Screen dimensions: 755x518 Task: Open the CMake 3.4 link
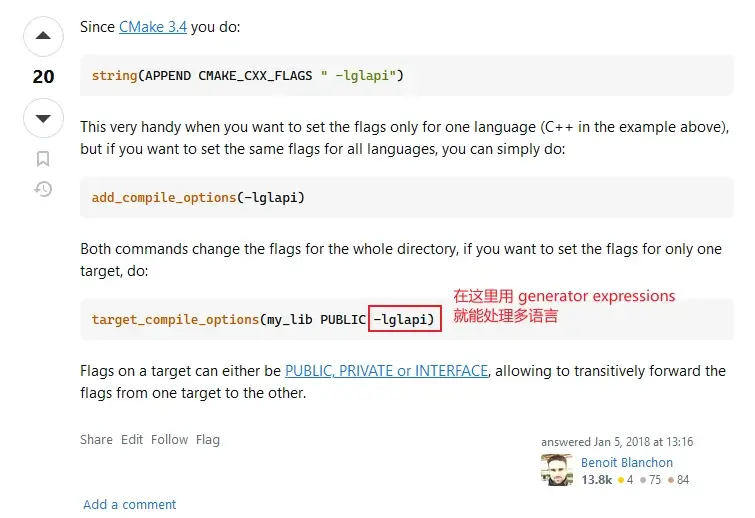(152, 27)
